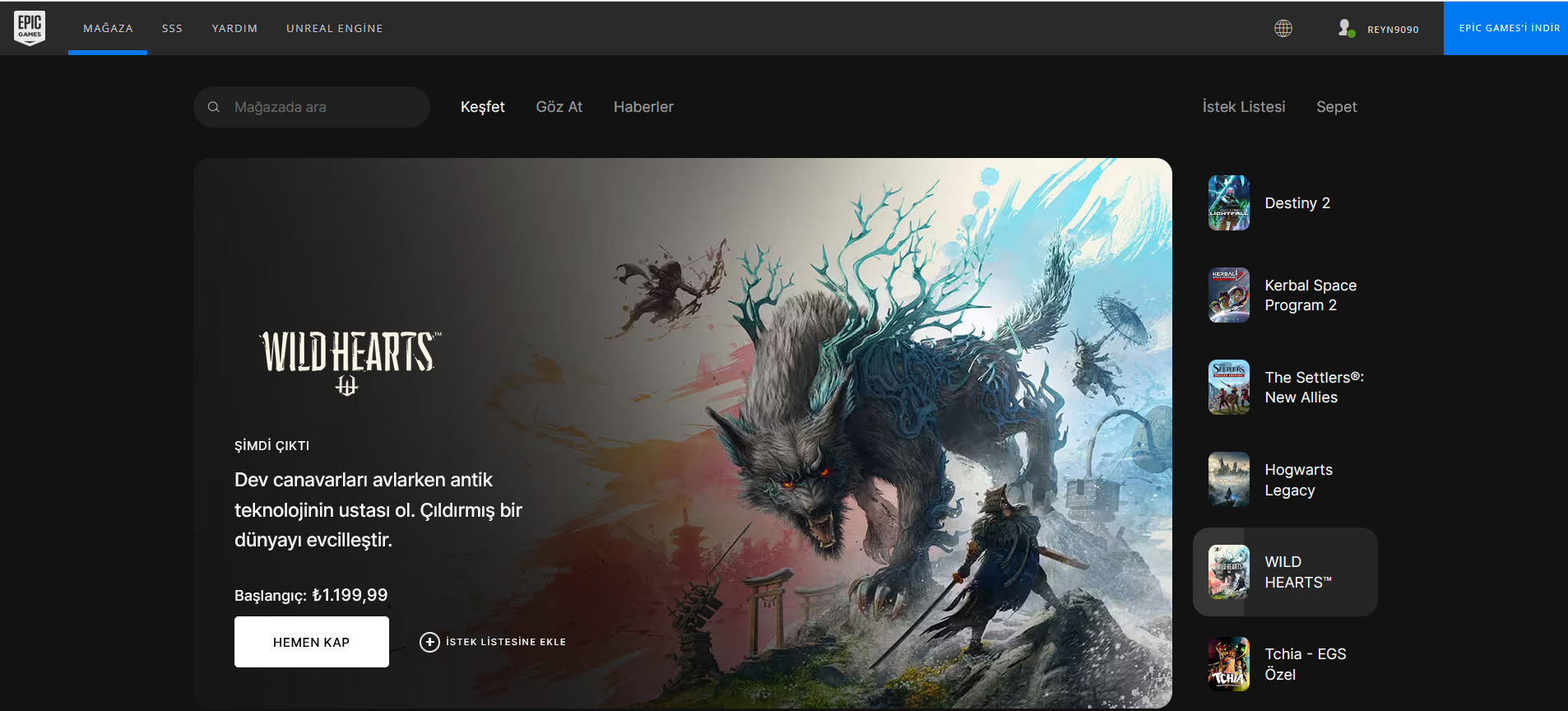Open the MAĞAZA tab
Screen dimensions: 1568x711
(108, 28)
